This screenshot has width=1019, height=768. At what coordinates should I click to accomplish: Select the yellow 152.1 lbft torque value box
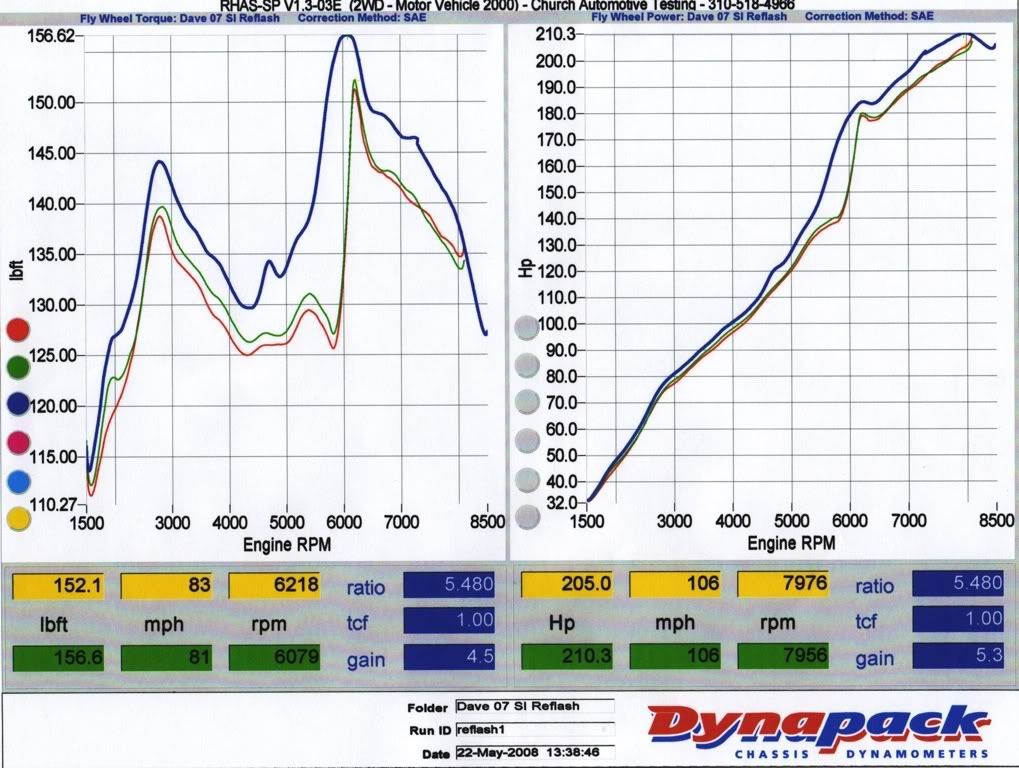pyautogui.click(x=57, y=586)
